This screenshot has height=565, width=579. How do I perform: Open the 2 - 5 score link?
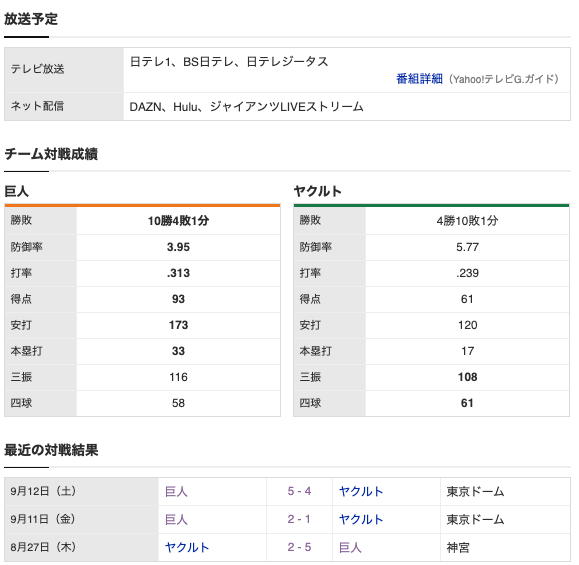[x=299, y=547]
